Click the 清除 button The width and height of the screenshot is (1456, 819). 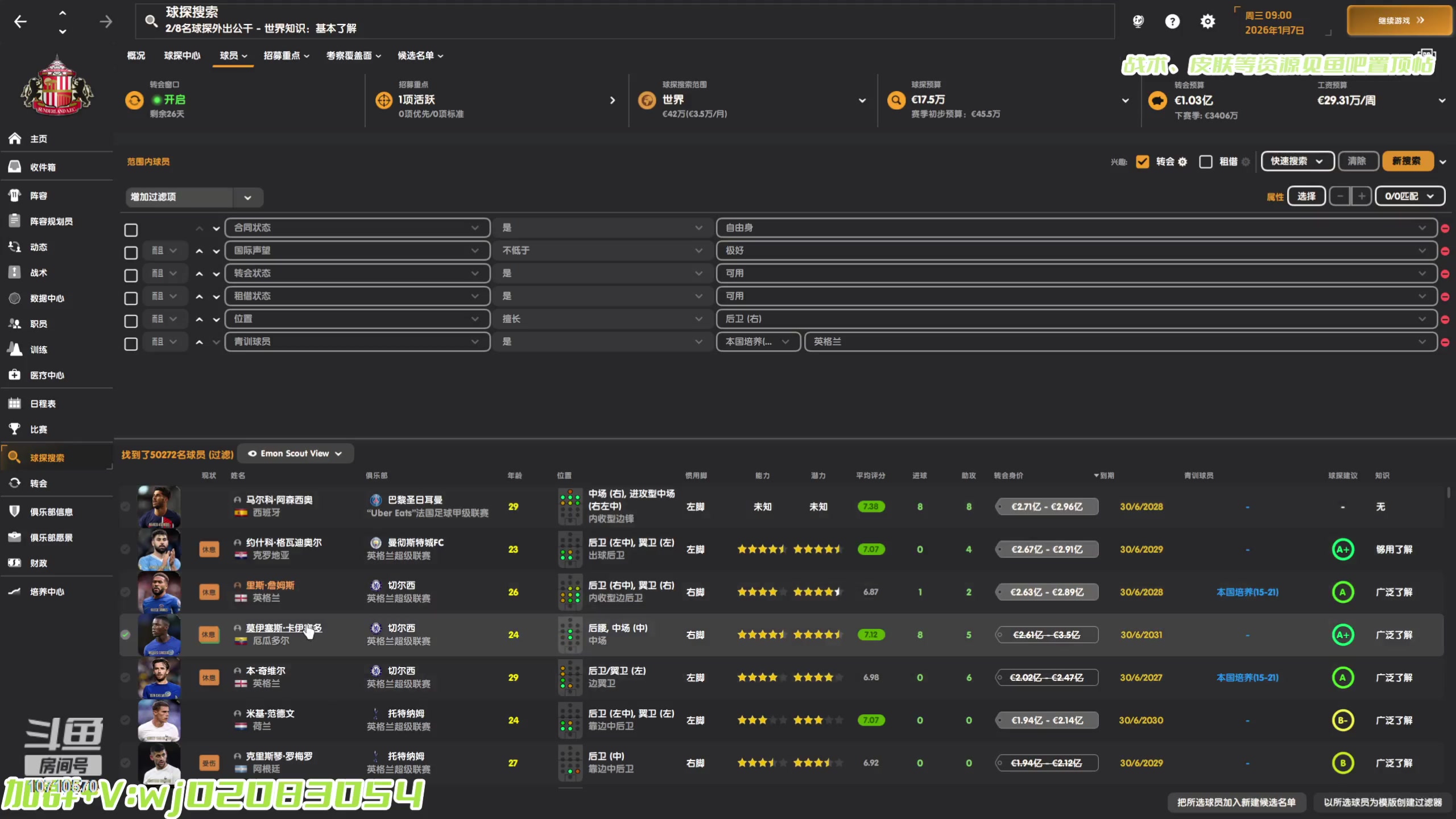(1357, 162)
